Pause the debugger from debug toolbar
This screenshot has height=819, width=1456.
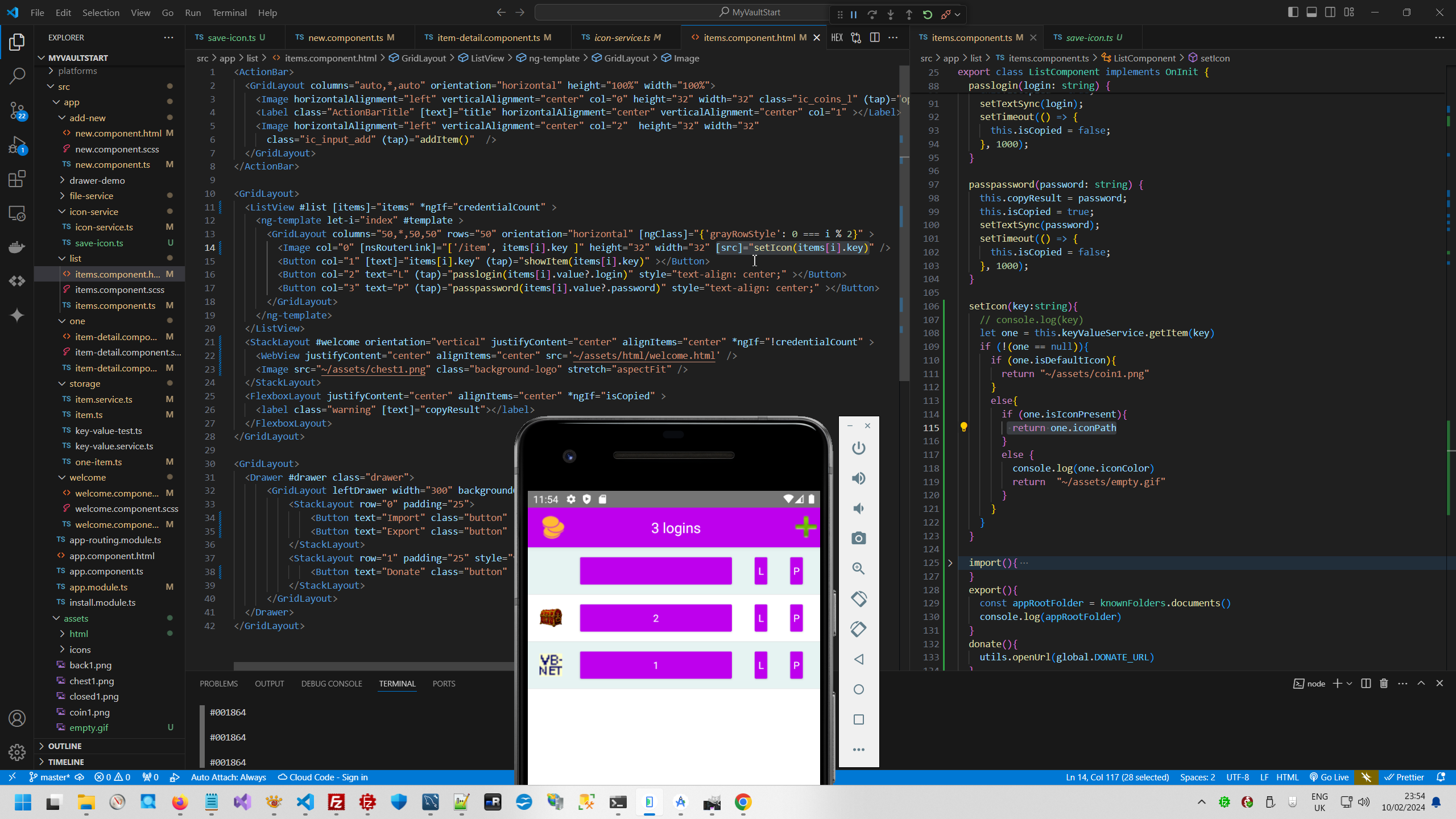point(854,15)
